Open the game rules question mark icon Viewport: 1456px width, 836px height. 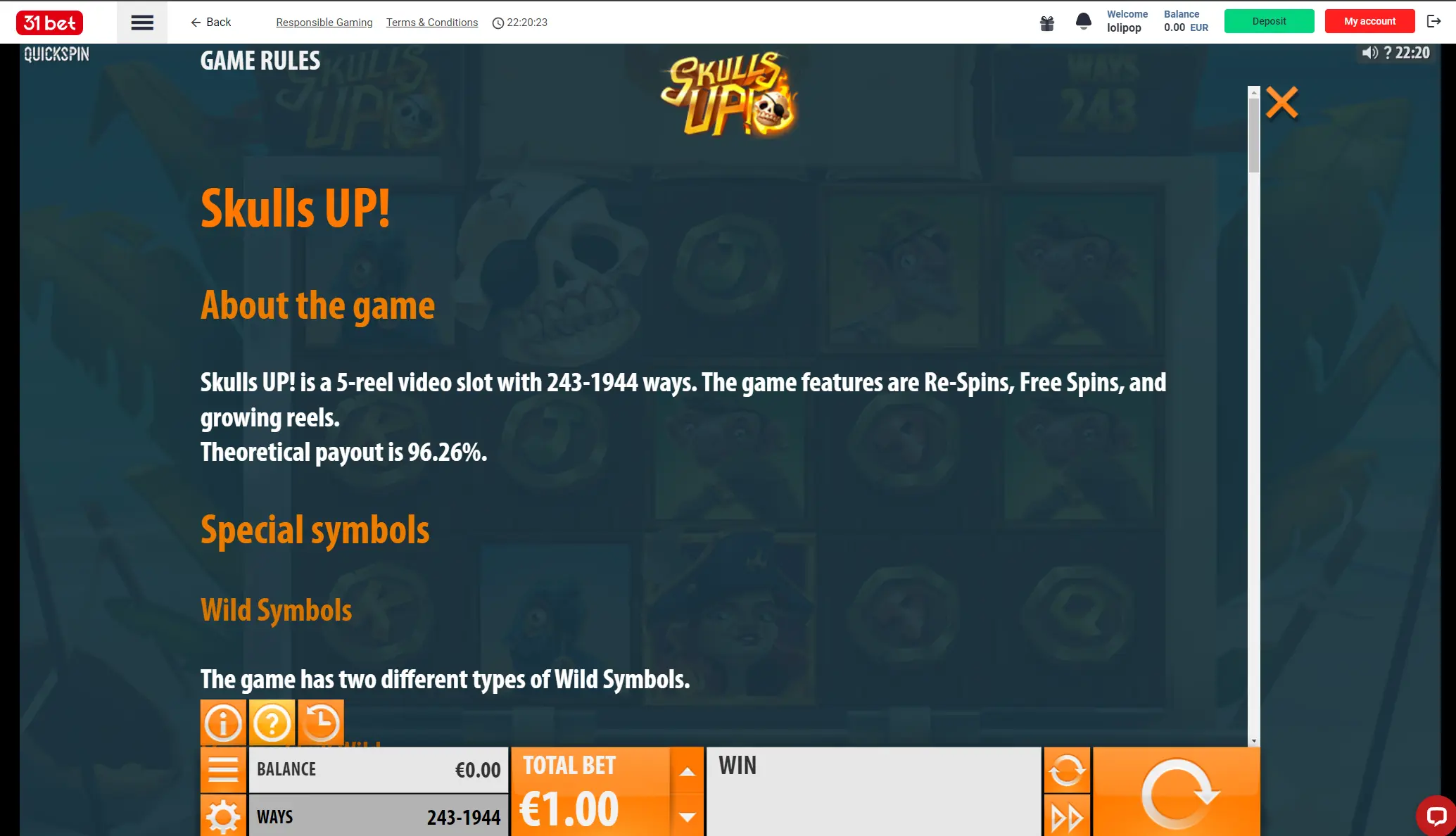pyautogui.click(x=272, y=723)
